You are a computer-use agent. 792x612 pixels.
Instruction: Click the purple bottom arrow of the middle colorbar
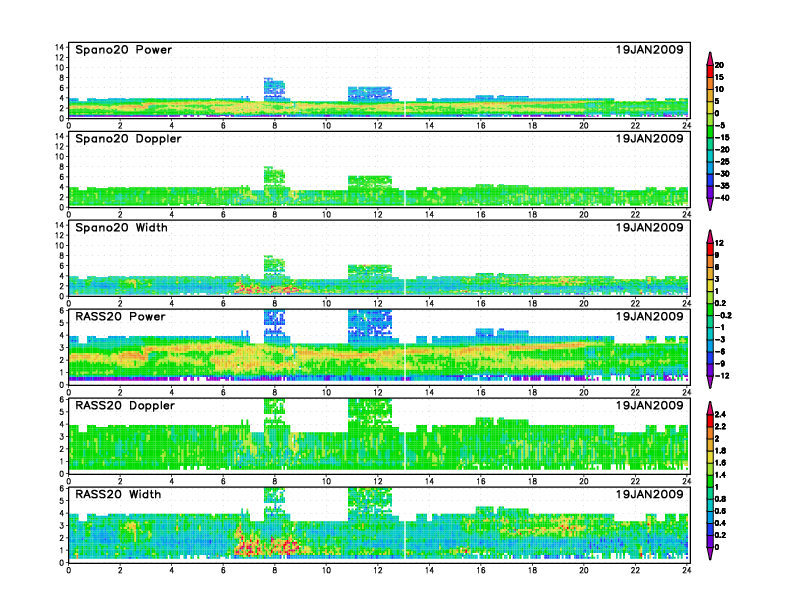pos(709,384)
